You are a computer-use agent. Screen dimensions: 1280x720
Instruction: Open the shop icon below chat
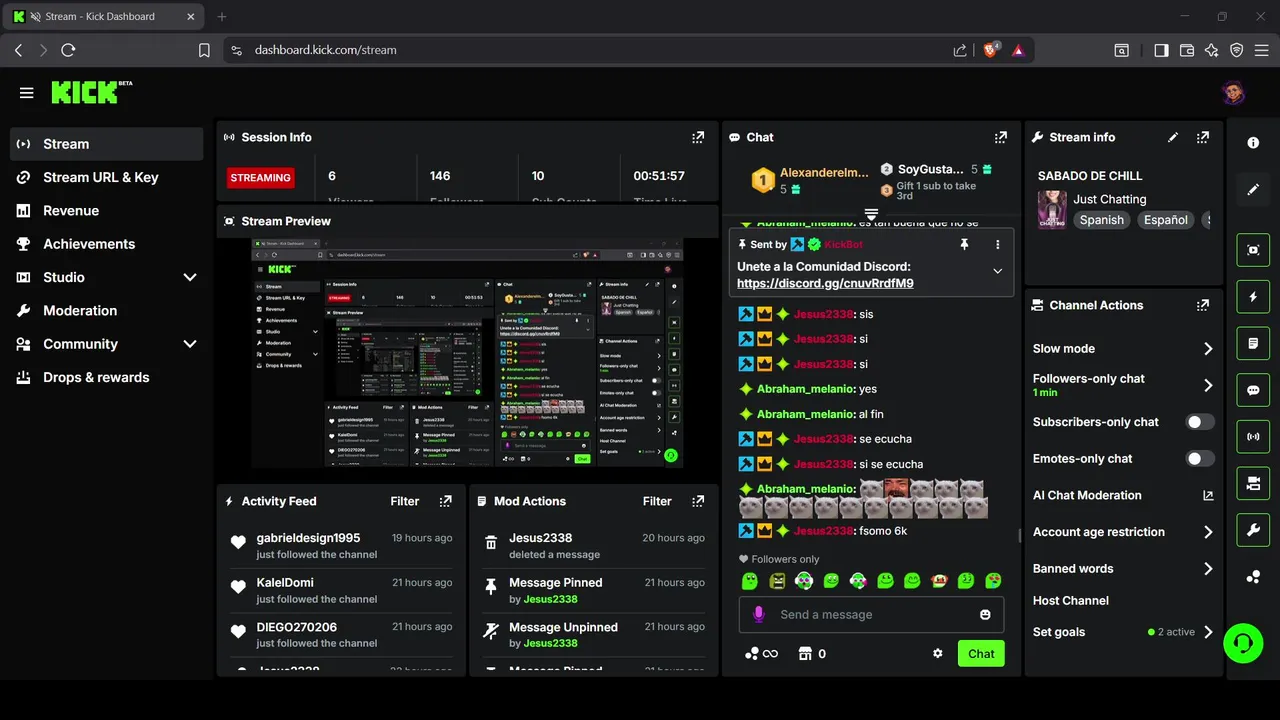pyautogui.click(x=805, y=654)
